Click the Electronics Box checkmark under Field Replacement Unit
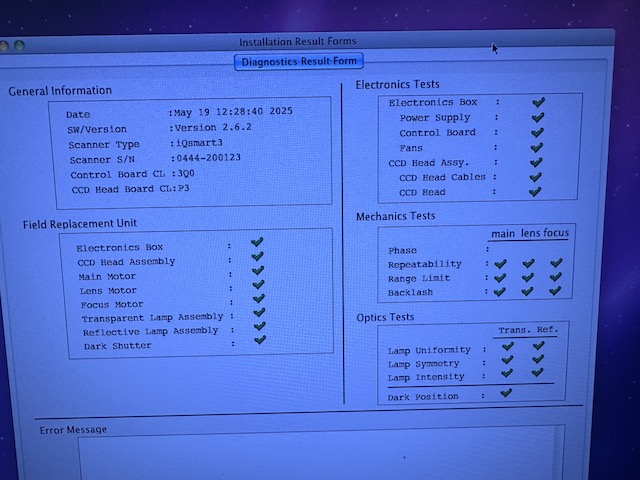The height and width of the screenshot is (480, 640). (258, 243)
